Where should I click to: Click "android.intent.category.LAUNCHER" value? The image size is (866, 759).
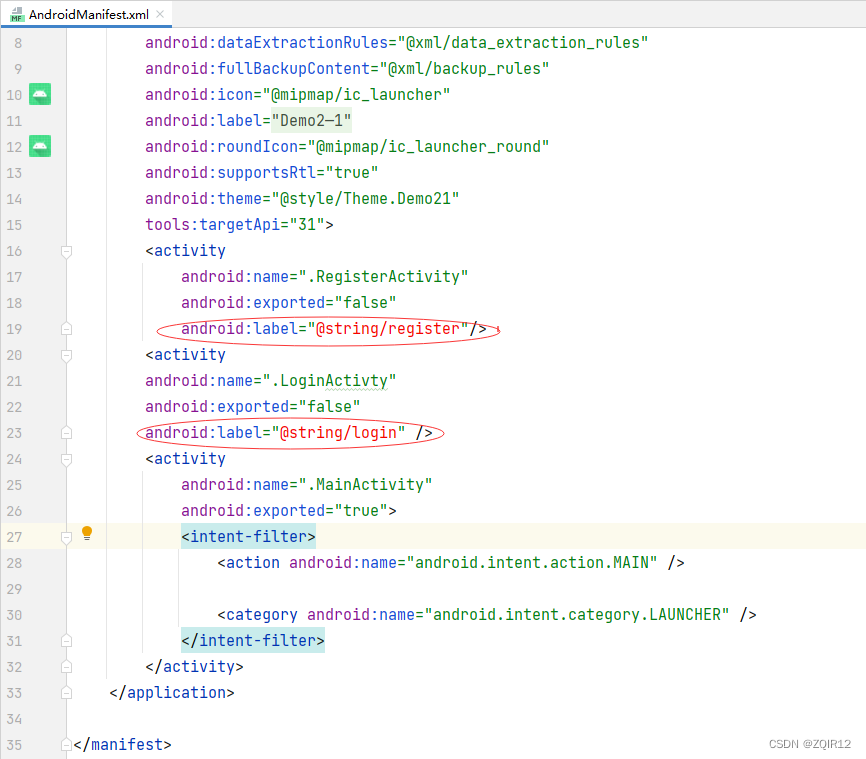point(577,614)
